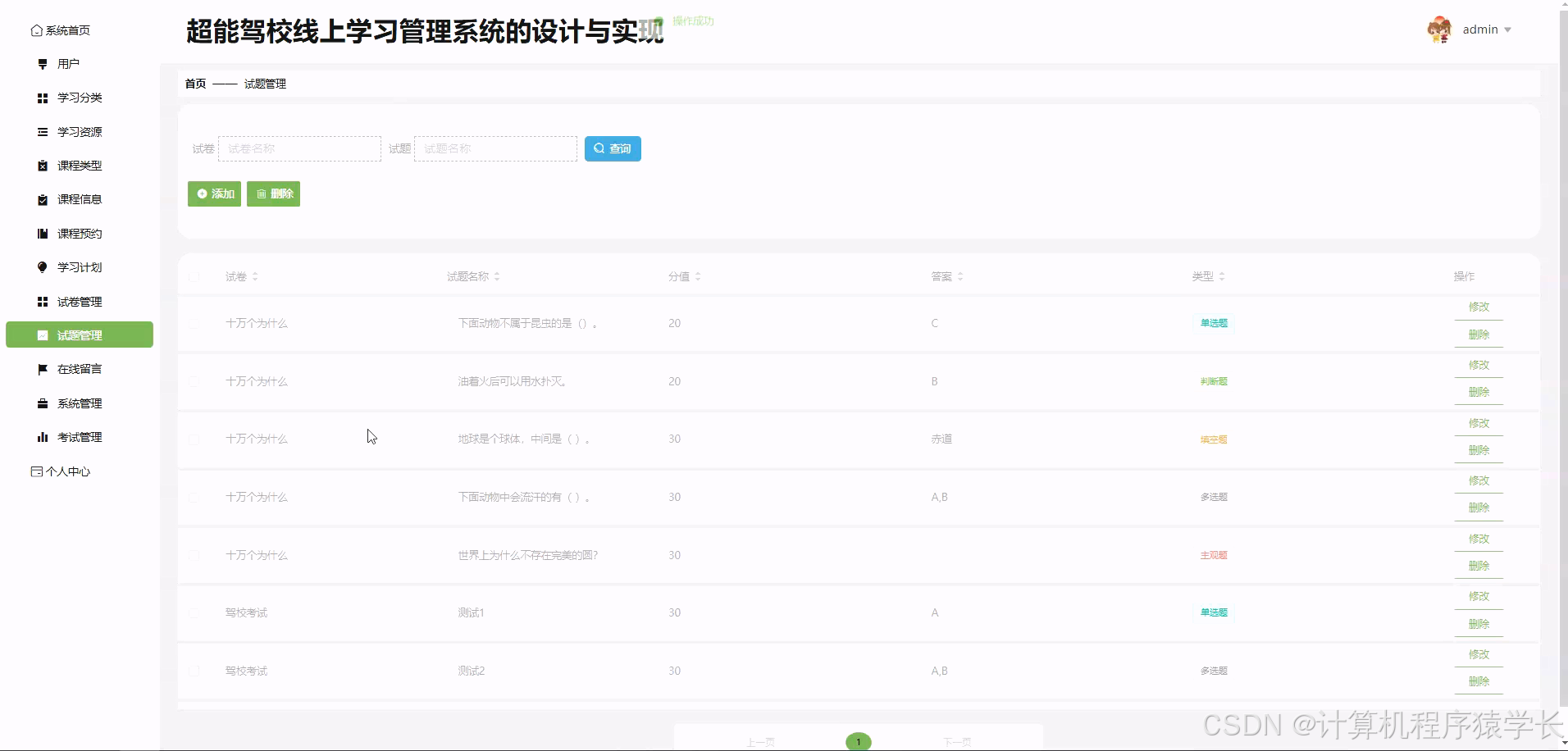1568x751 pixels.
Task: Click the green 添加 button
Action: [214, 194]
